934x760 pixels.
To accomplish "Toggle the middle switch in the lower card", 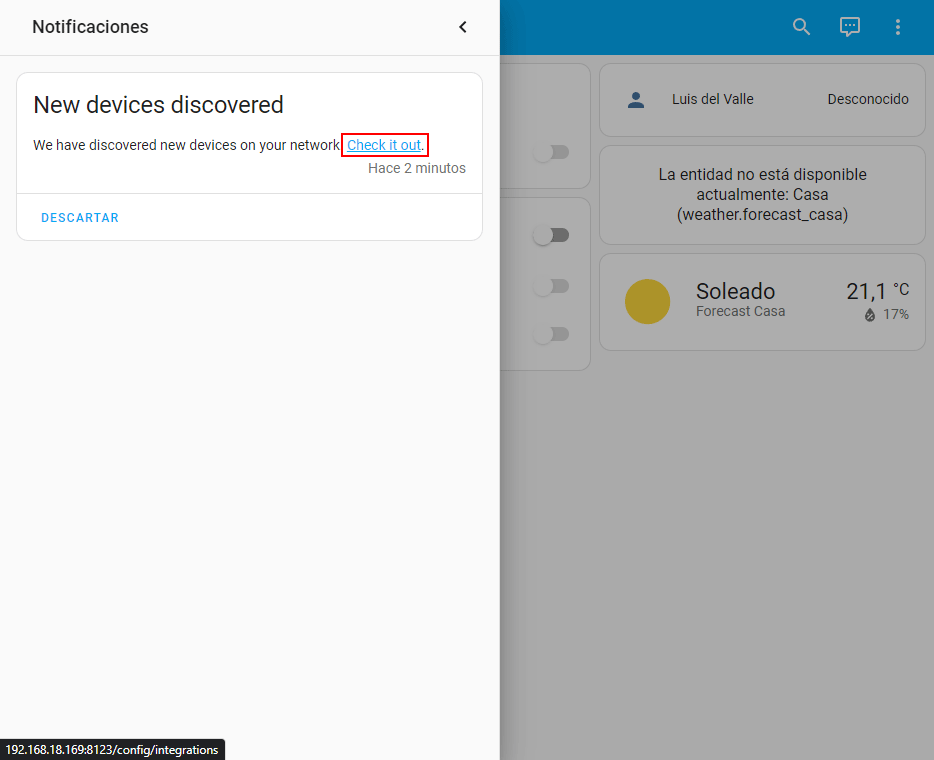I will click(551, 286).
